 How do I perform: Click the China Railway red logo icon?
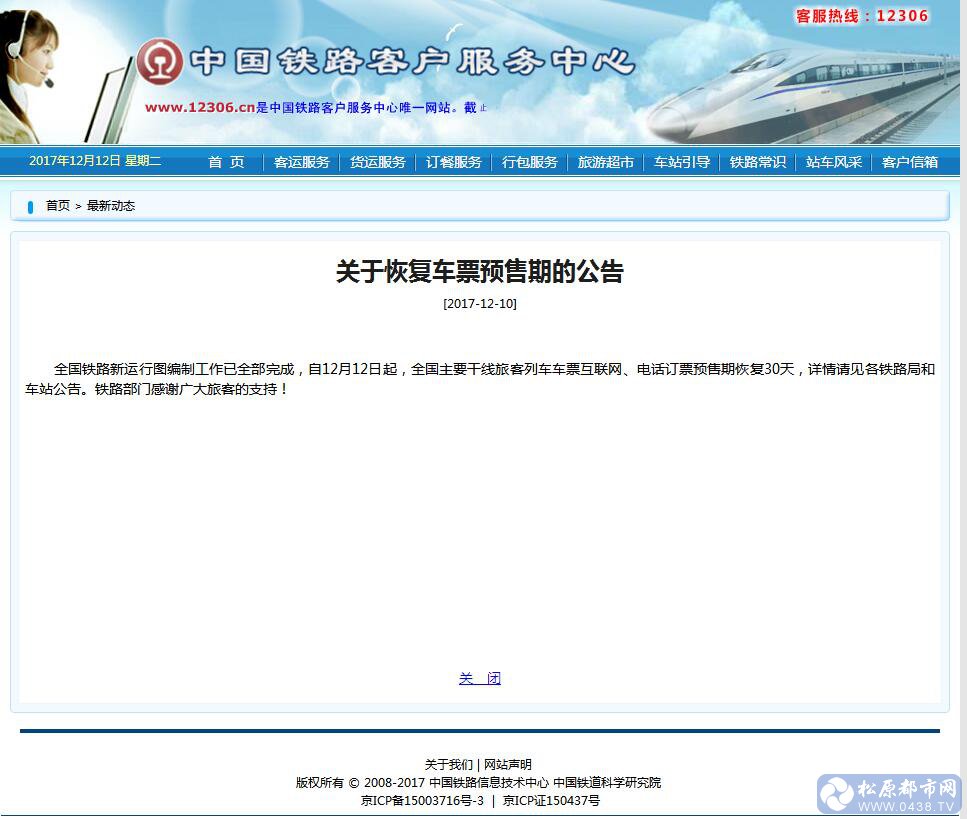160,62
